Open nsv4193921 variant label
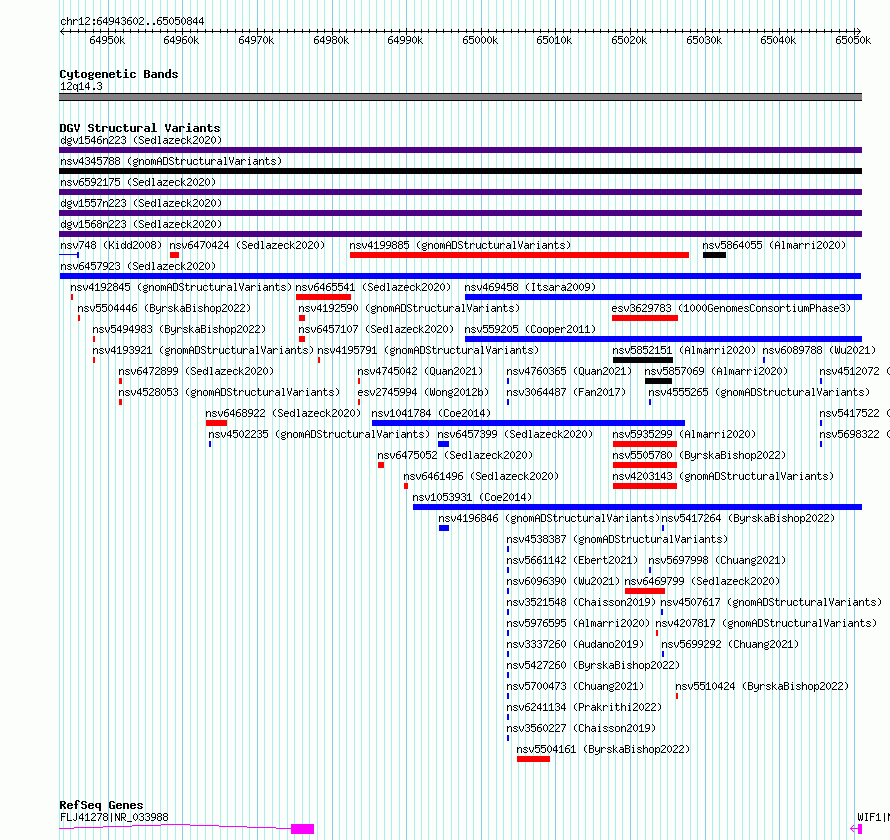The width and height of the screenshot is (890, 840). coord(203,350)
